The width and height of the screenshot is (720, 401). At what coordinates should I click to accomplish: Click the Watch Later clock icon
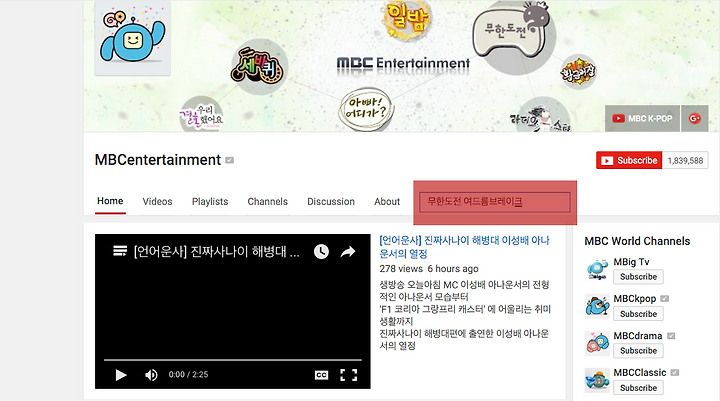321,251
